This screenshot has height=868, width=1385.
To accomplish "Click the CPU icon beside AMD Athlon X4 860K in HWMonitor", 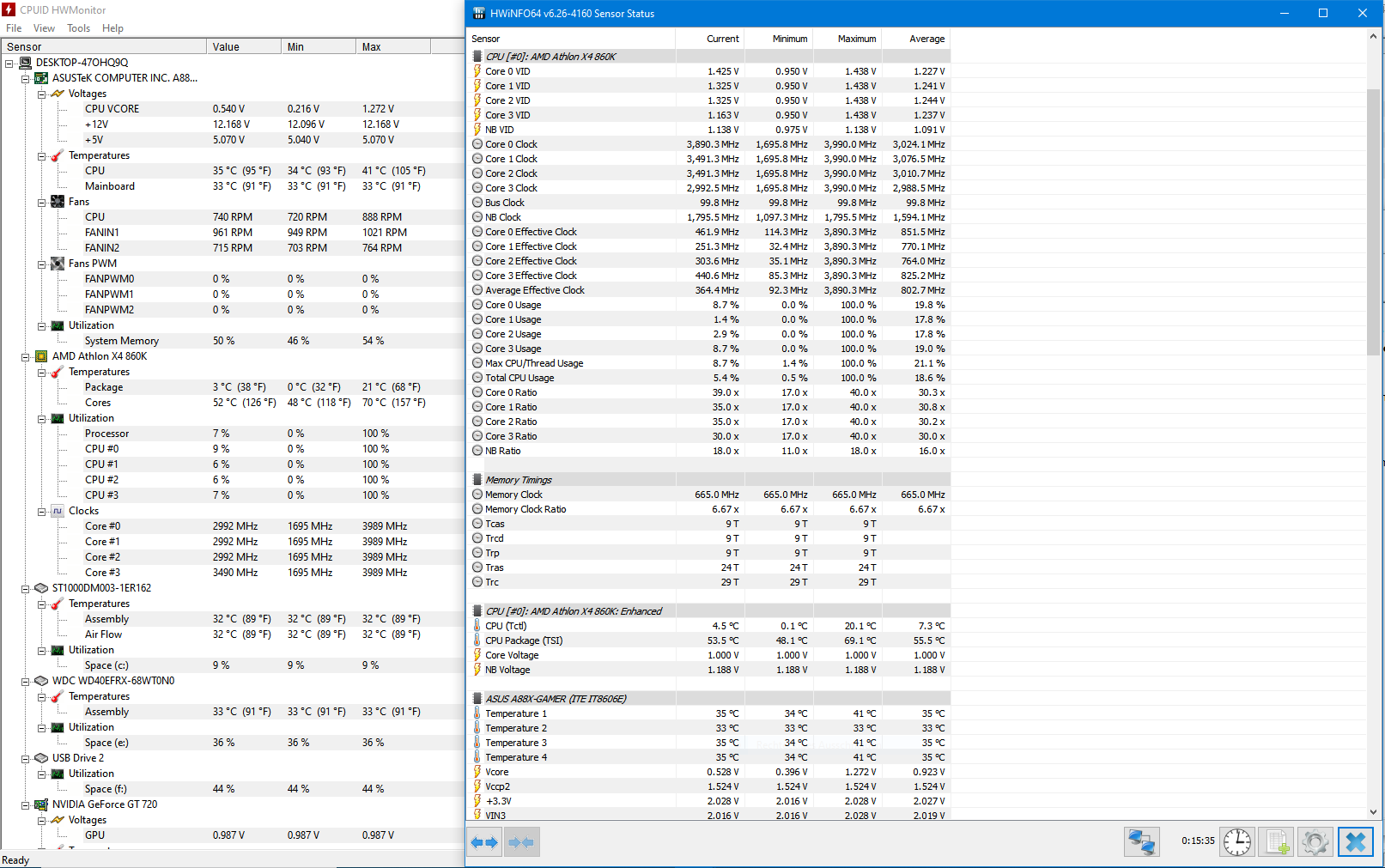I will [x=41, y=356].
